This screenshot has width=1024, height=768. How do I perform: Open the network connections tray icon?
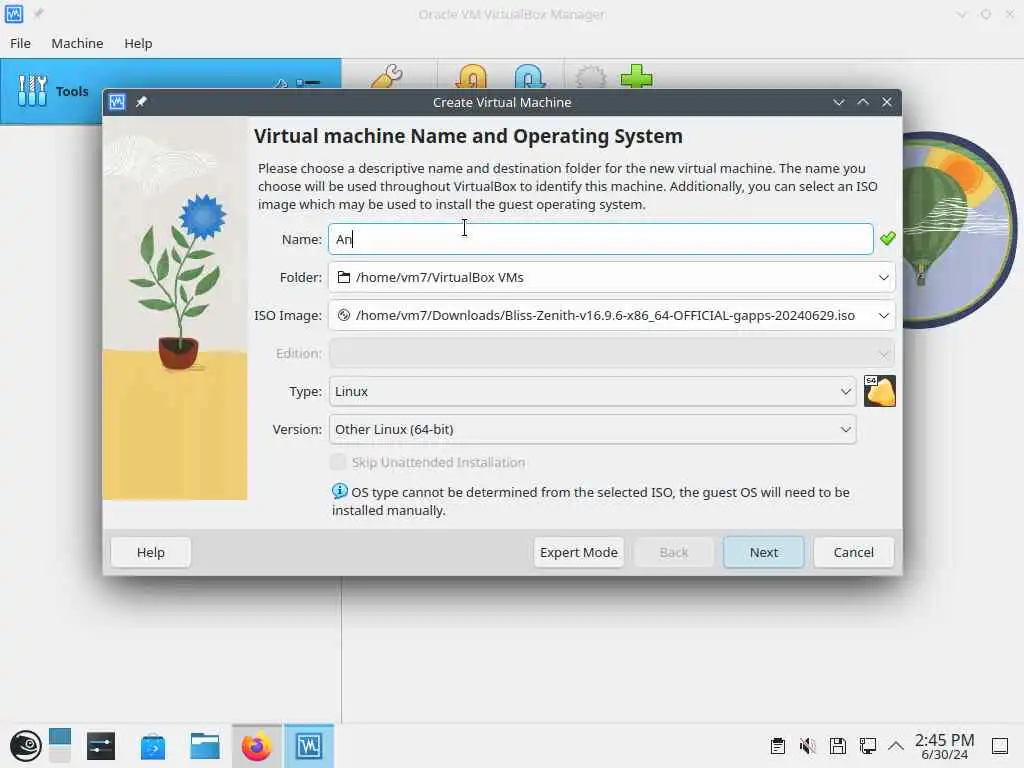(x=868, y=746)
